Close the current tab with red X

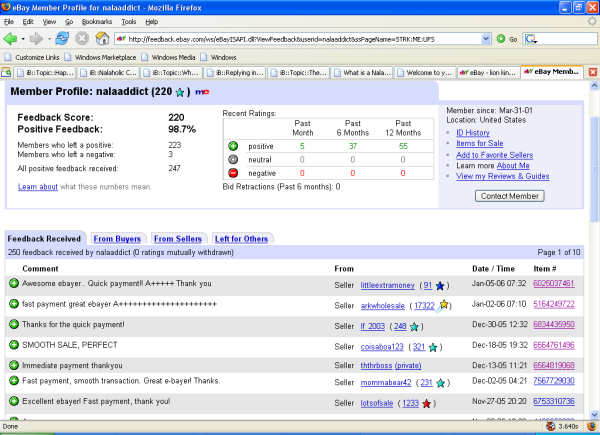pos(593,72)
